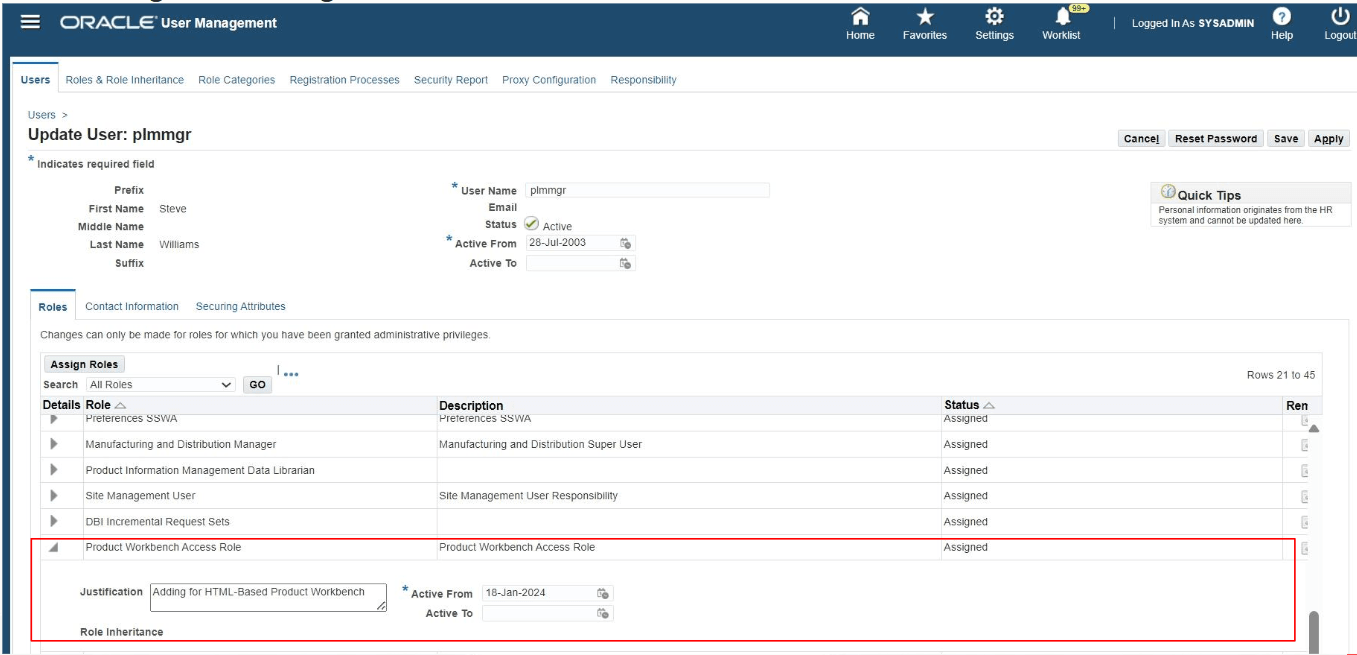Click the Description column header
Image resolution: width=1357 pixels, height=655 pixels.
click(471, 405)
